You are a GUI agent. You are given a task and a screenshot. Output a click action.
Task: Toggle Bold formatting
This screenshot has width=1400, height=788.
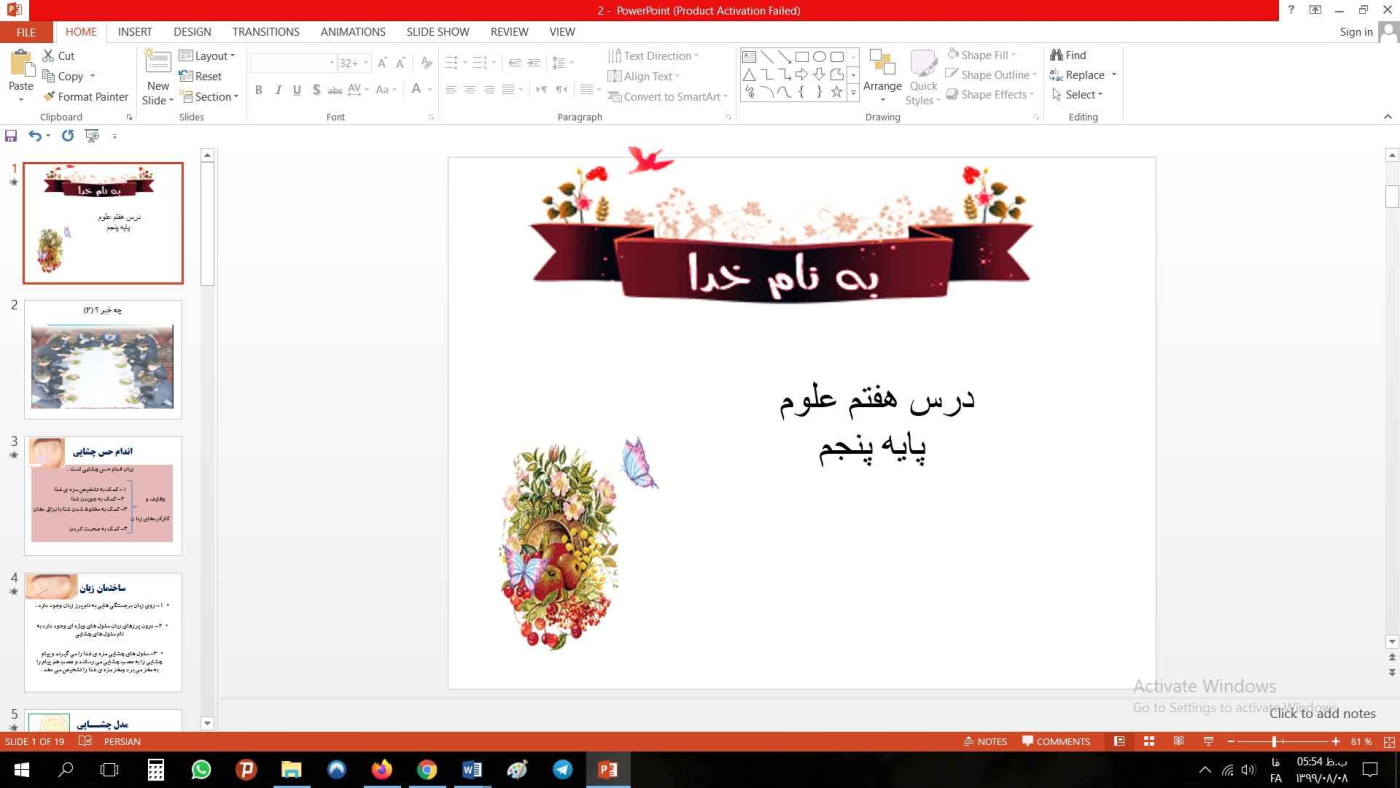pyautogui.click(x=258, y=90)
